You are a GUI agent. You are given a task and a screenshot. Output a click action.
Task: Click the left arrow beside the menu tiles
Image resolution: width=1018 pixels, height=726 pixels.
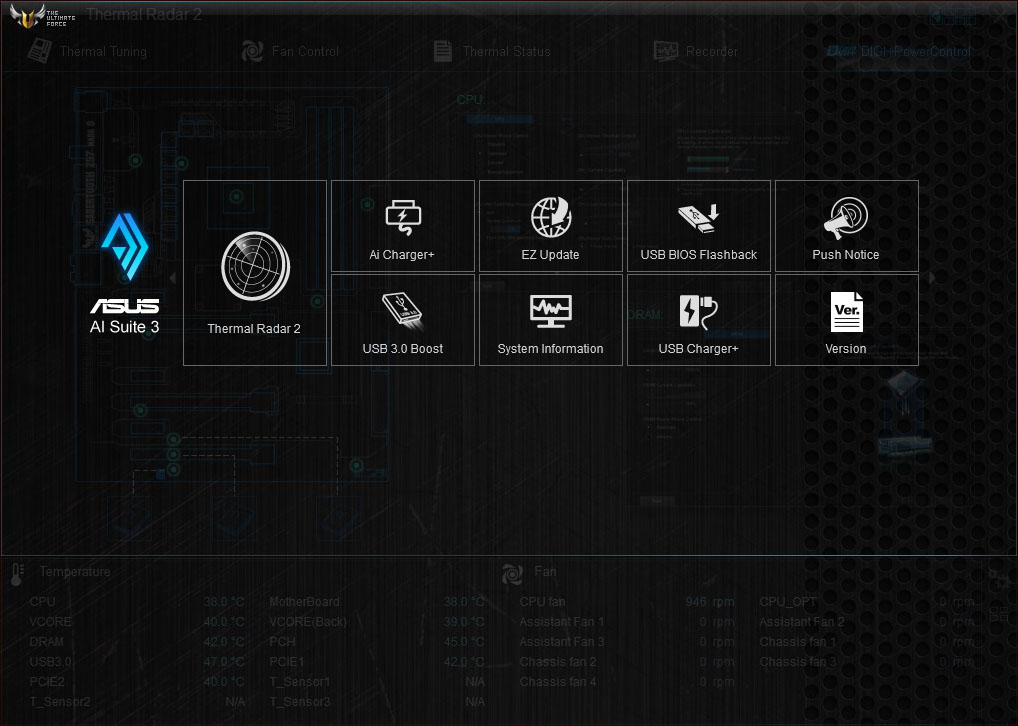173,278
